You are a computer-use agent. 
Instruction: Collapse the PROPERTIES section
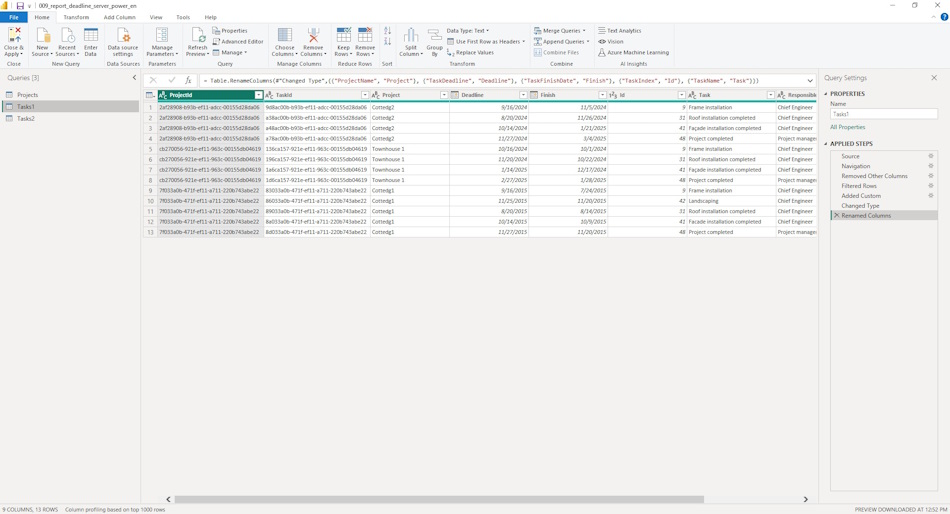pos(826,94)
